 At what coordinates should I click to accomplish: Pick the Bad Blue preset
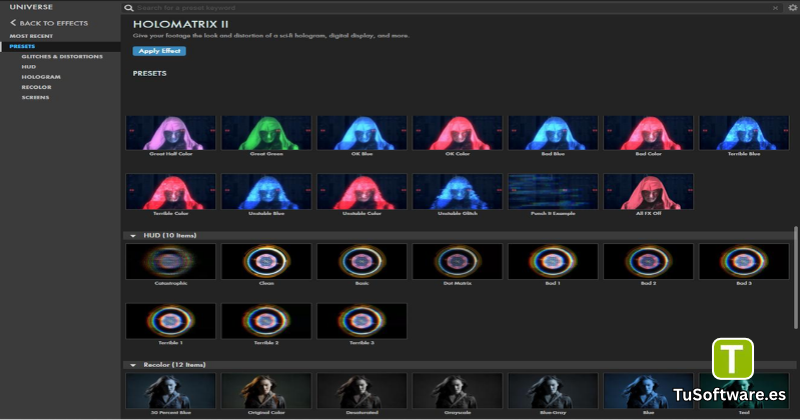[x=553, y=133]
